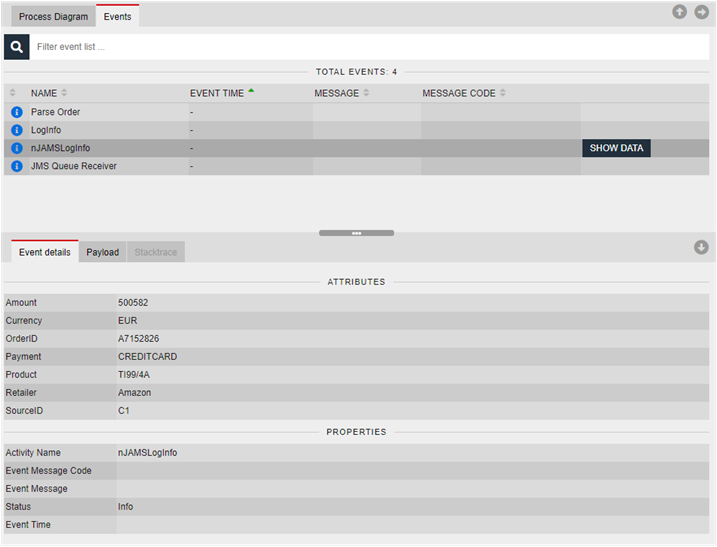Click info icon for JMS Queue Receiver

[x=17, y=166]
